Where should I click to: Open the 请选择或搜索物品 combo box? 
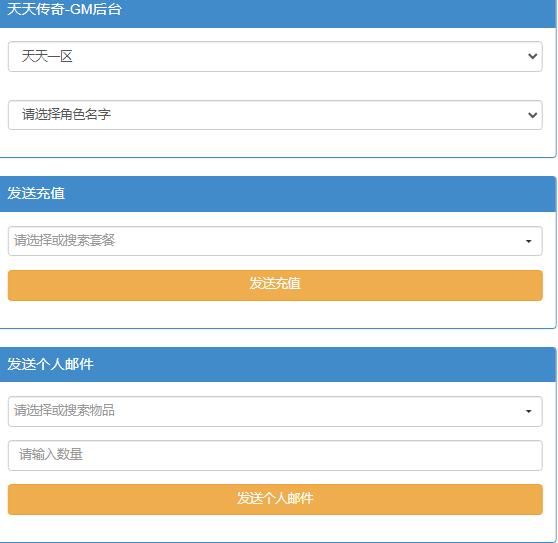pos(275,411)
